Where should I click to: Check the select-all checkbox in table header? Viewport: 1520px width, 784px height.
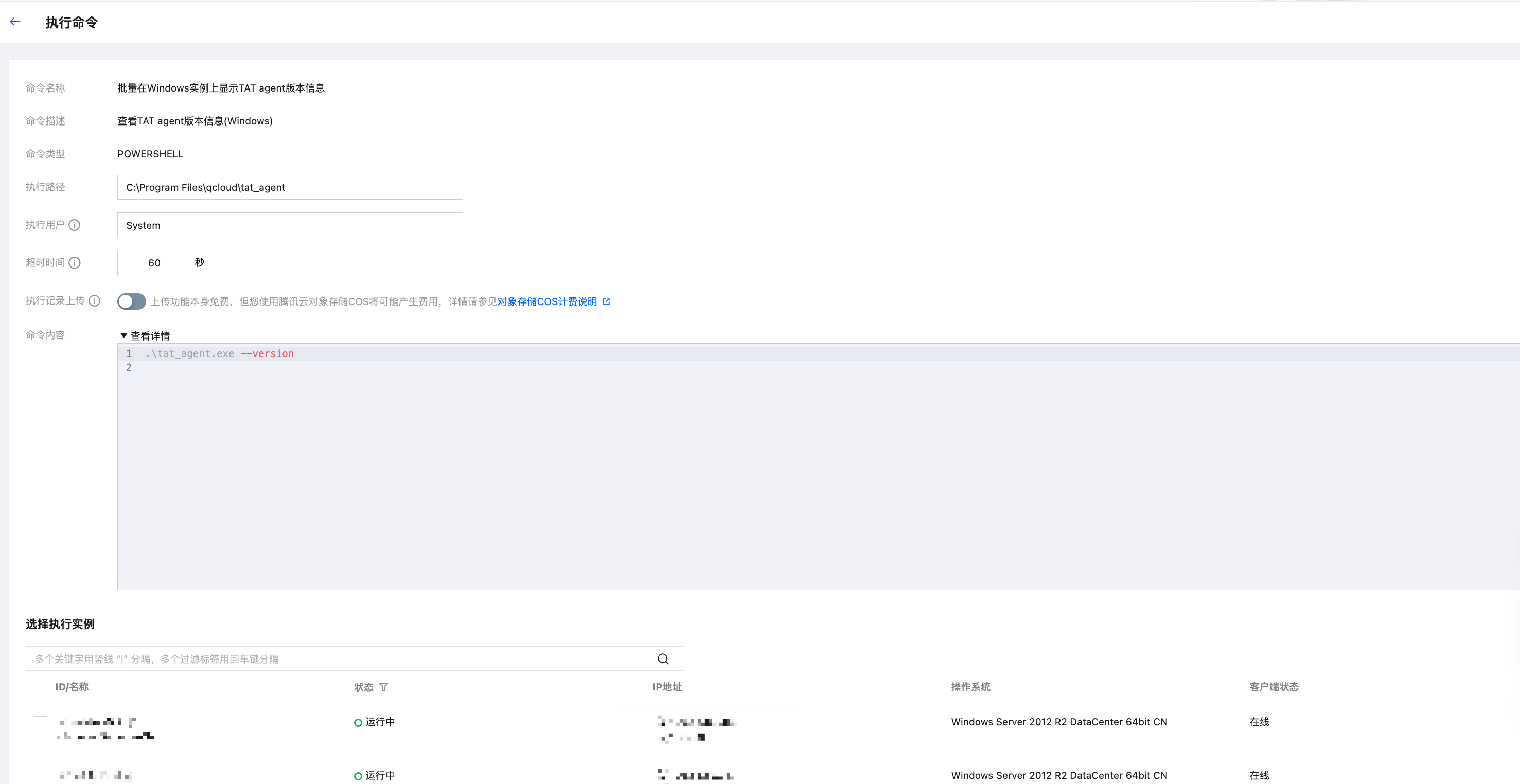coord(41,687)
